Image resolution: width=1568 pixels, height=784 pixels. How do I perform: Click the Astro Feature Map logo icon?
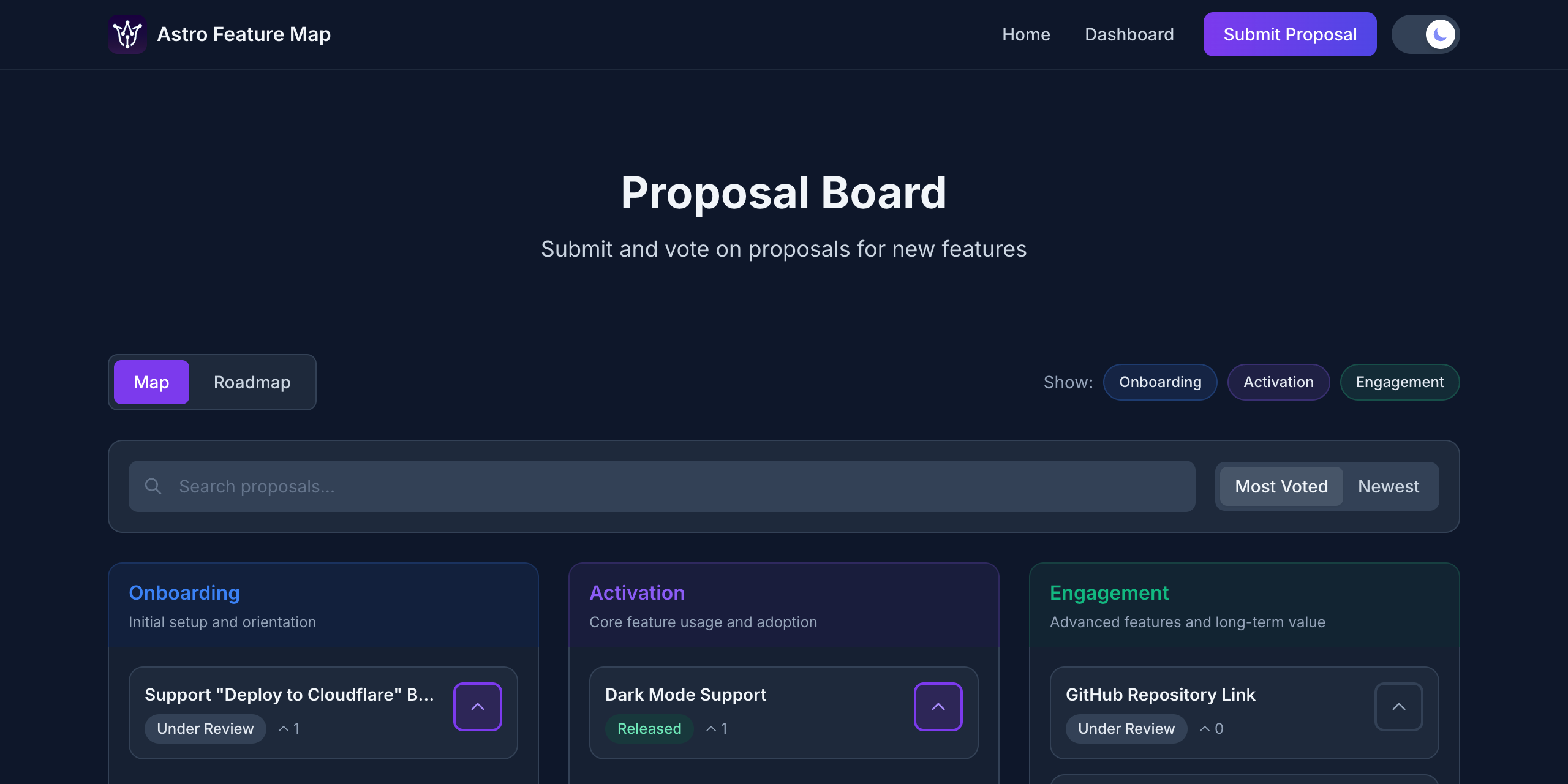tap(127, 34)
